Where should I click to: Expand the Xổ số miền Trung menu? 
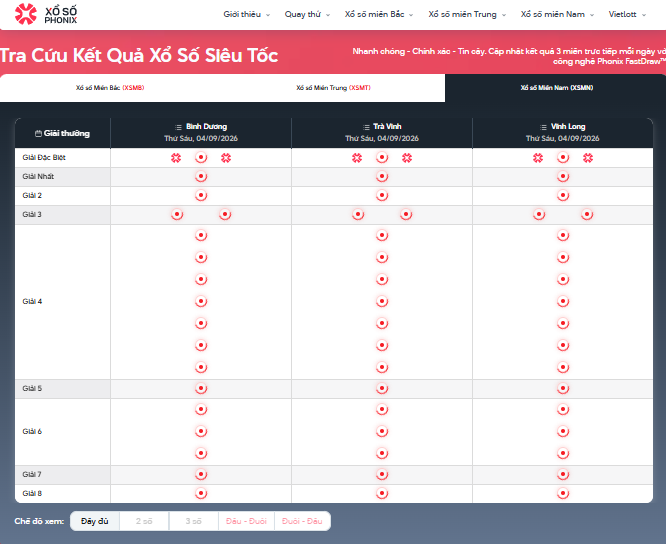(x=467, y=14)
